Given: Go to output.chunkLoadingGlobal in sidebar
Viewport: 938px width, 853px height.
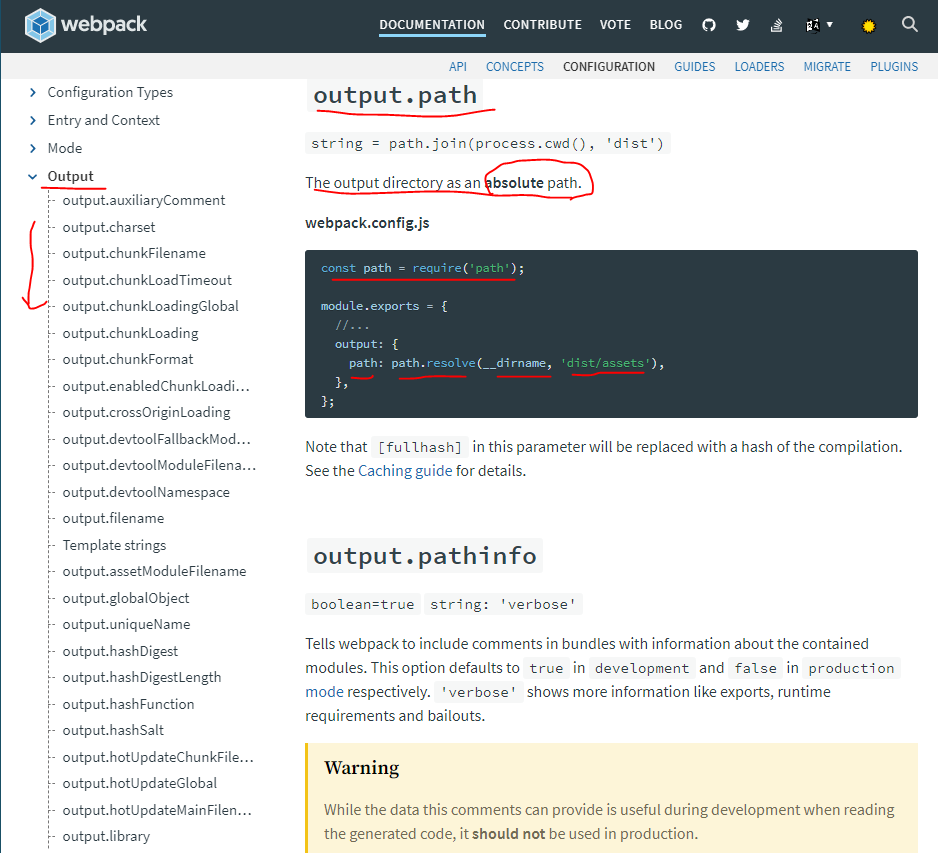Looking at the screenshot, I should [x=150, y=306].
